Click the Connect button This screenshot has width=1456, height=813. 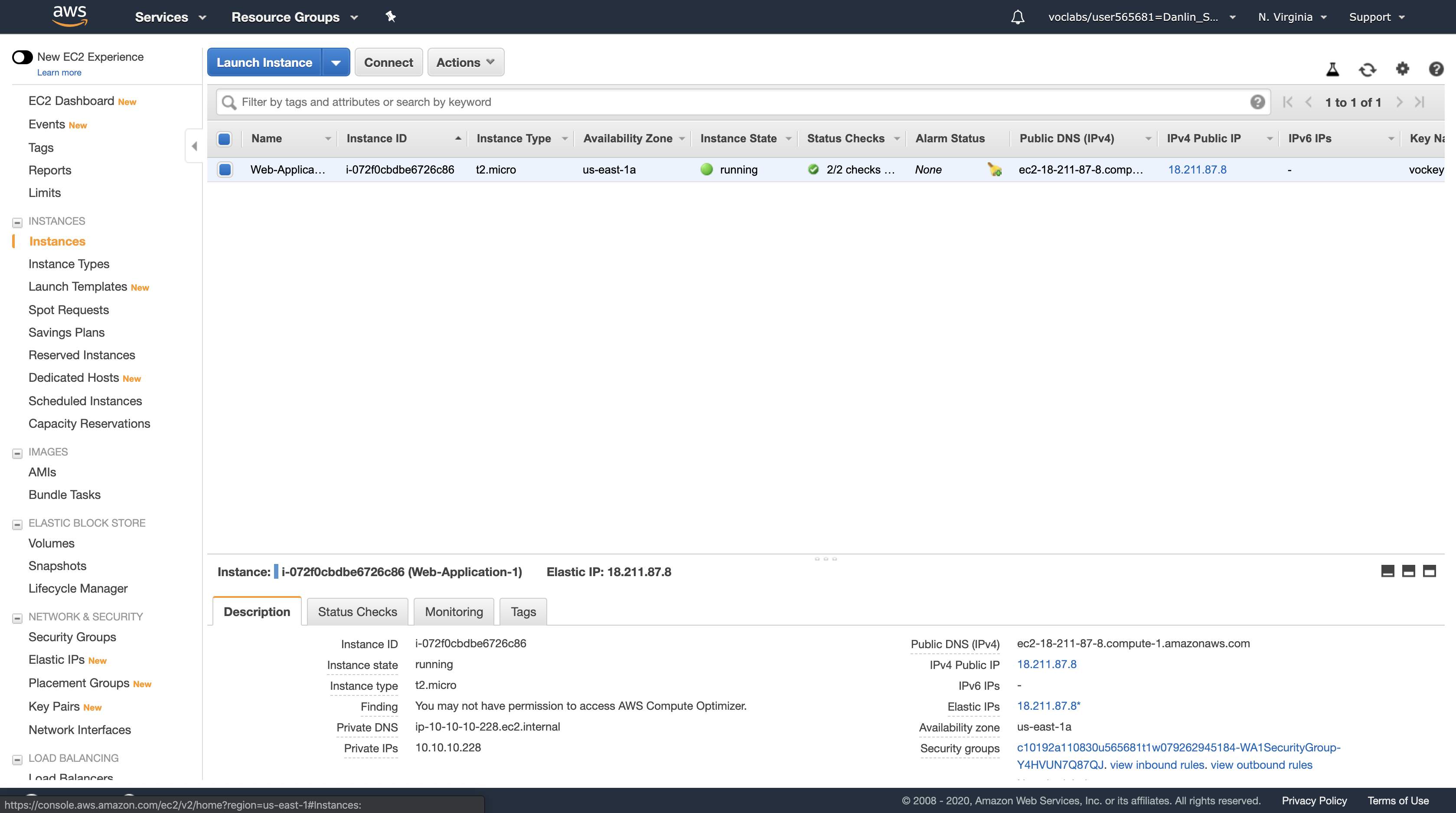(388, 62)
